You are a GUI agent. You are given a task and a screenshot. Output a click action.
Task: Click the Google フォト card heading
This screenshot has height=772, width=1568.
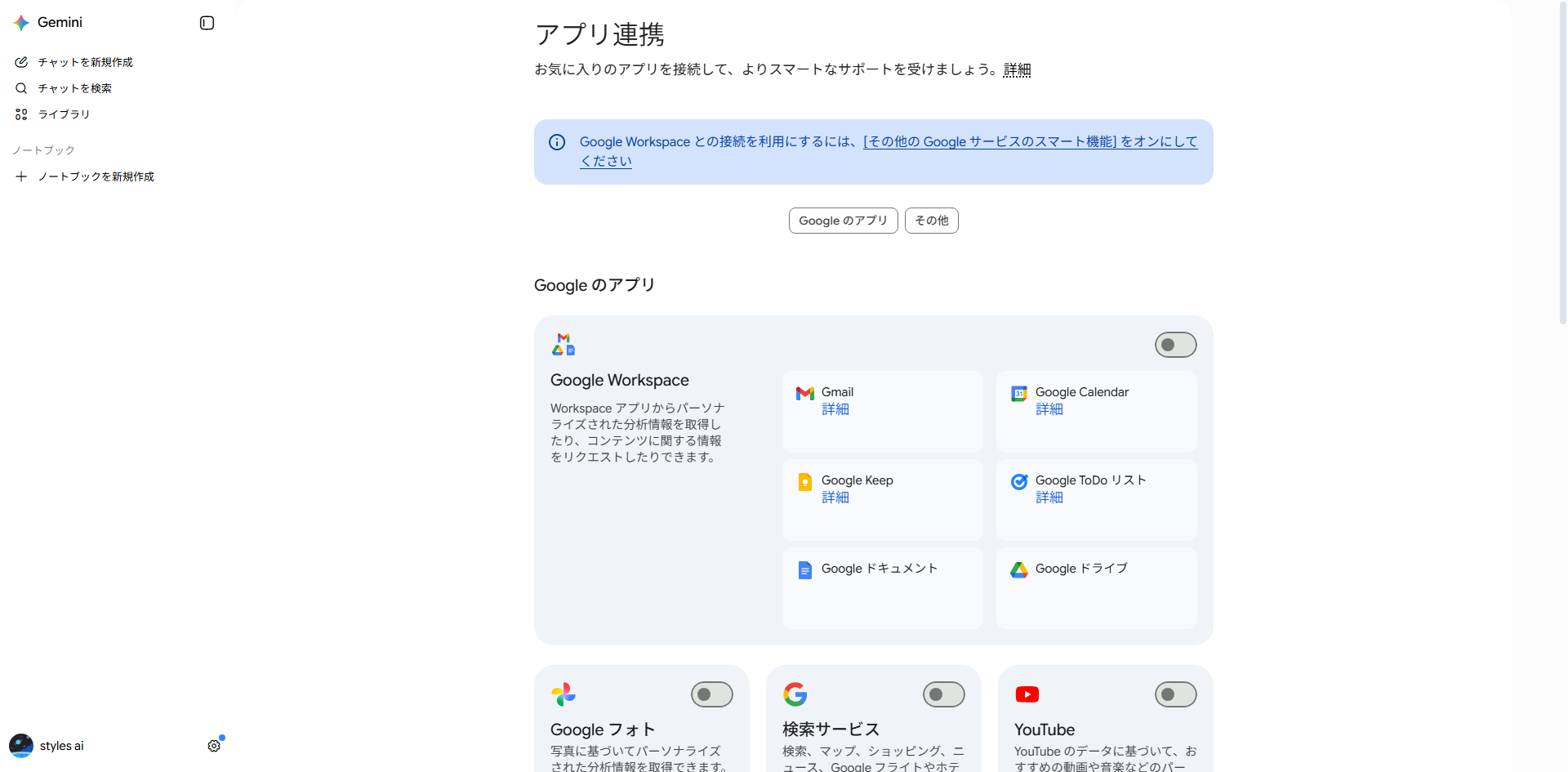pyautogui.click(x=603, y=730)
